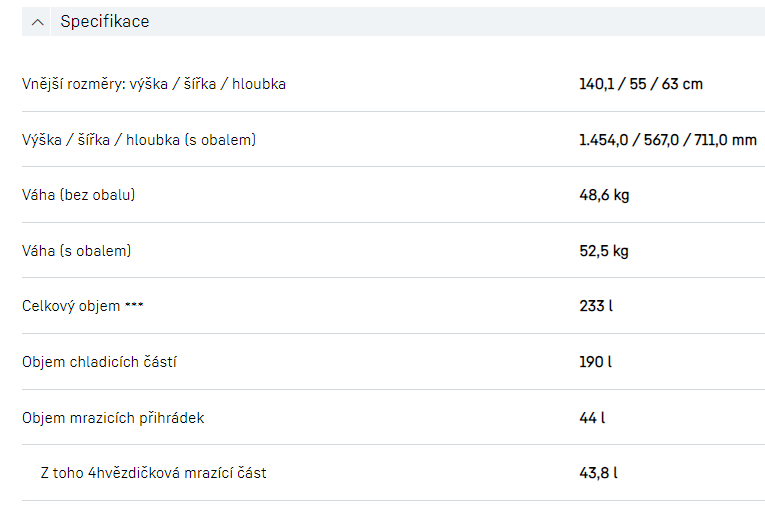Select the Objem chladicích částí label
Image resolution: width=765 pixels, height=512 pixels.
(x=100, y=362)
